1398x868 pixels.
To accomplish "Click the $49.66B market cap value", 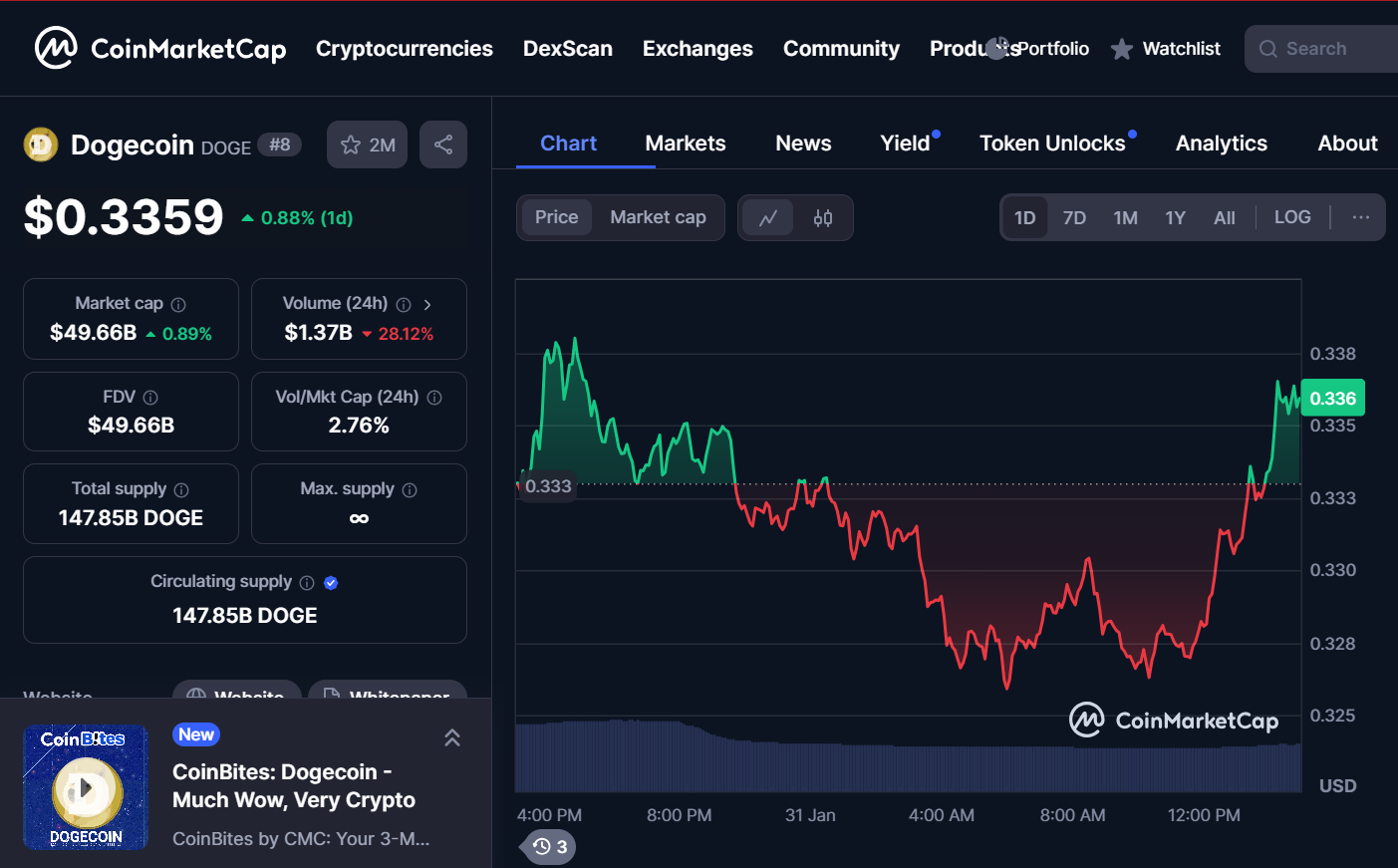I will coord(94,333).
